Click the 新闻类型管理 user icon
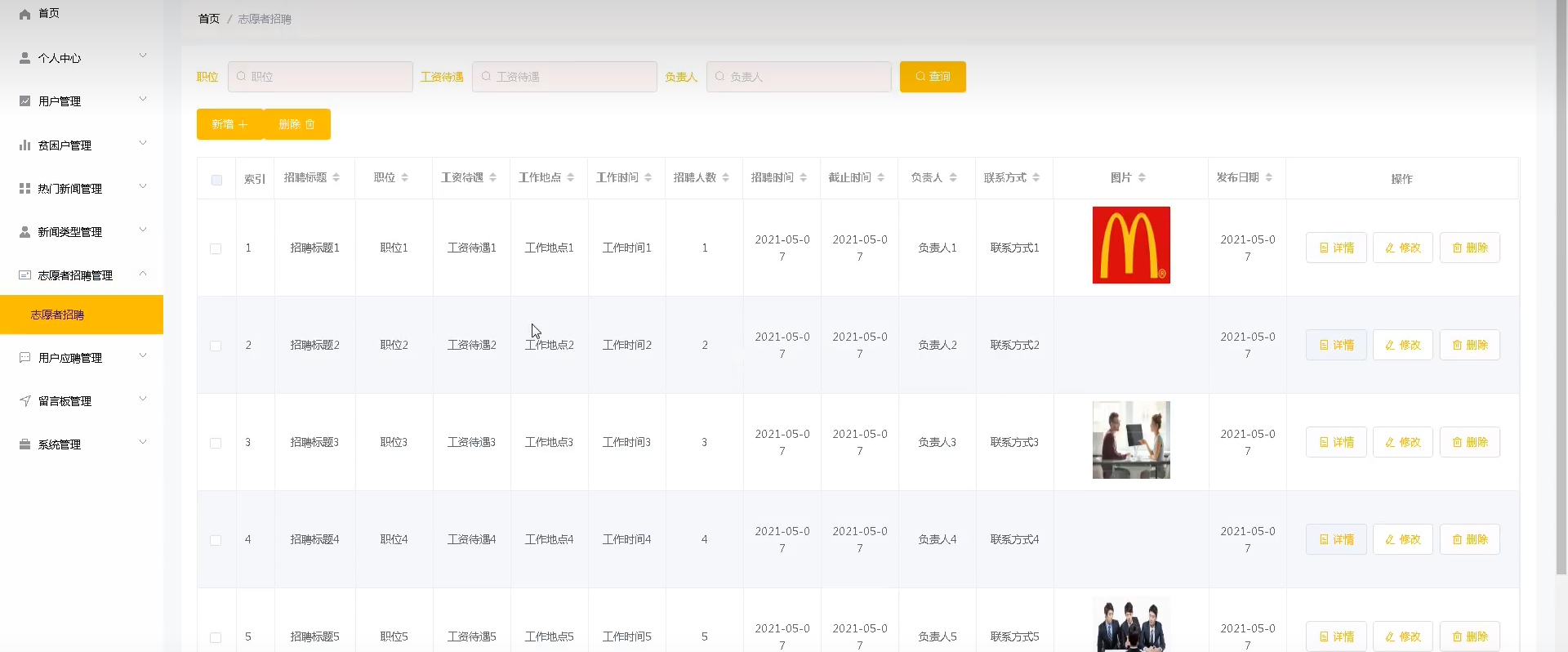Viewport: 1568px width, 652px height. [24, 232]
